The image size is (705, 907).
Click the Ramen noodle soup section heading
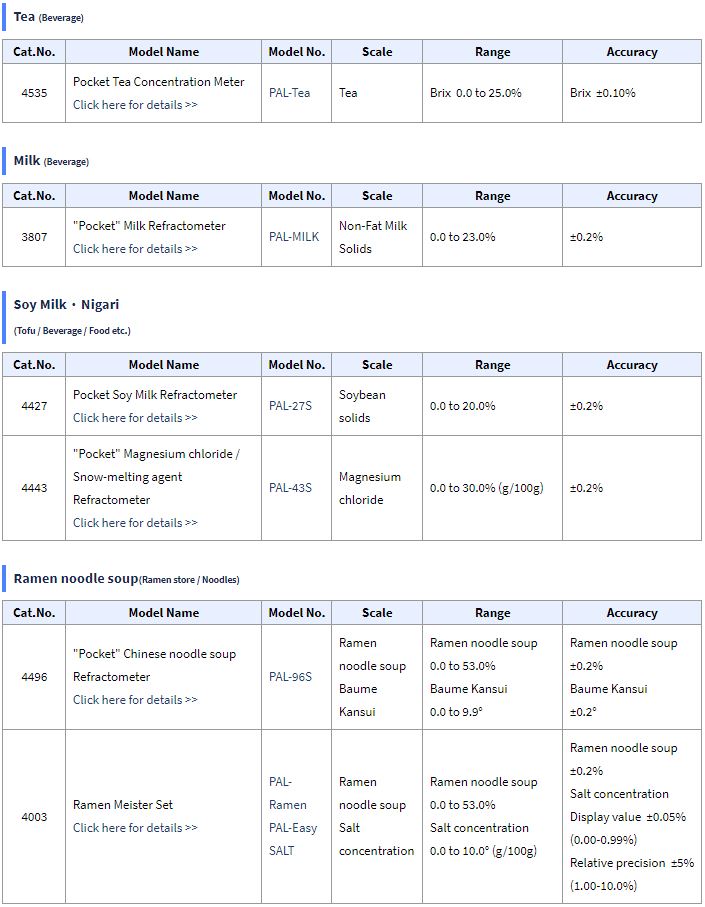tap(127, 579)
